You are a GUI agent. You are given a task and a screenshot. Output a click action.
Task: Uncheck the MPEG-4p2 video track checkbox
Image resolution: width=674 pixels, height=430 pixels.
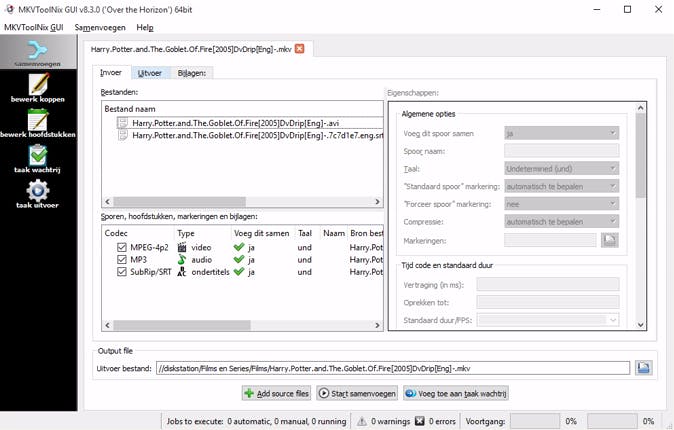point(122,247)
